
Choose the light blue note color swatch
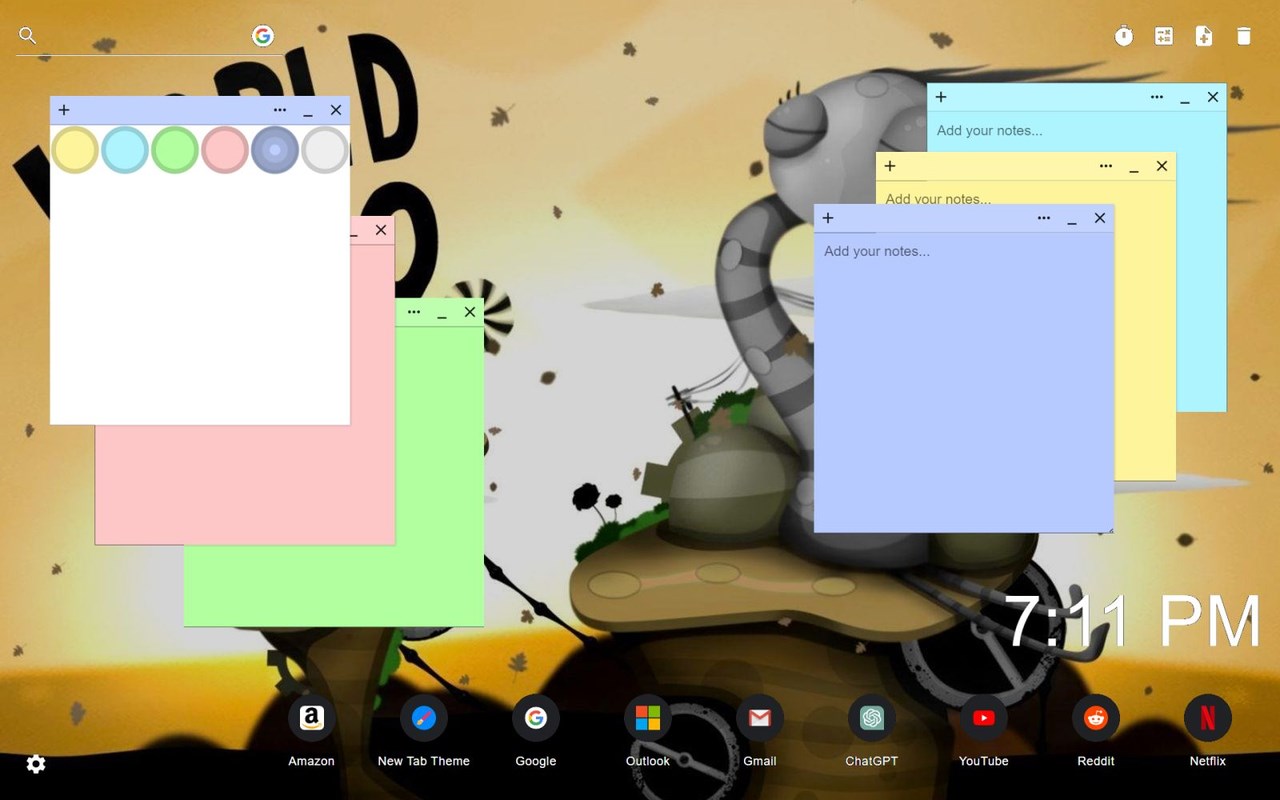coord(125,150)
